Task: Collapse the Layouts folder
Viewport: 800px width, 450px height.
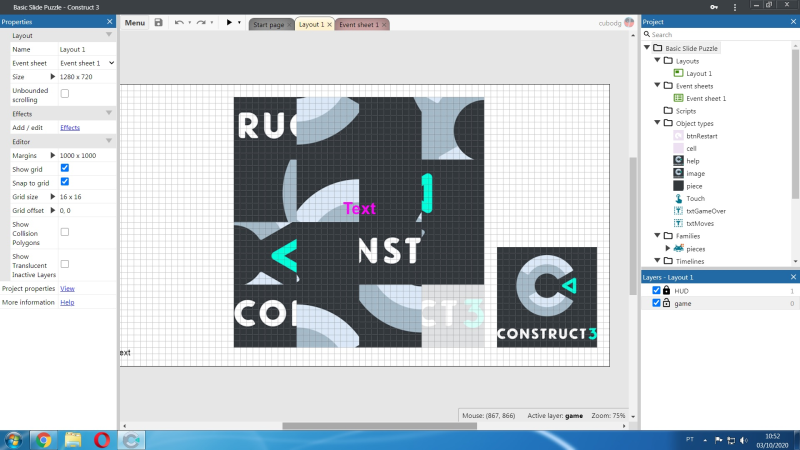Action: coord(658,60)
